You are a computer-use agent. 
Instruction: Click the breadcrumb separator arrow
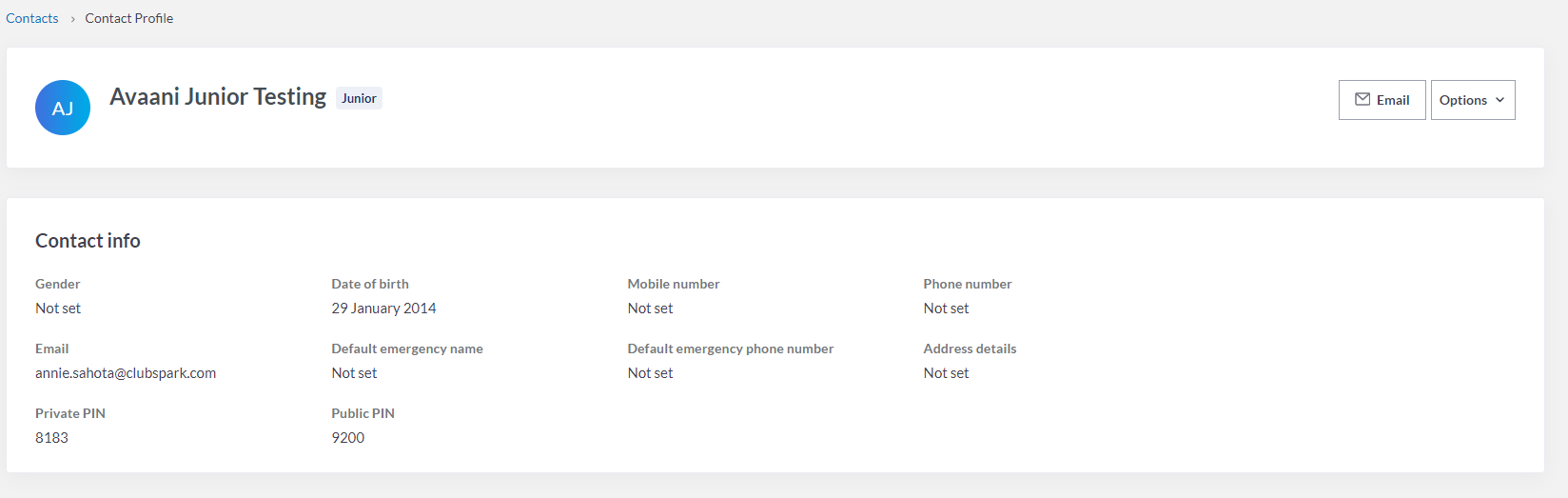pyautogui.click(x=72, y=19)
